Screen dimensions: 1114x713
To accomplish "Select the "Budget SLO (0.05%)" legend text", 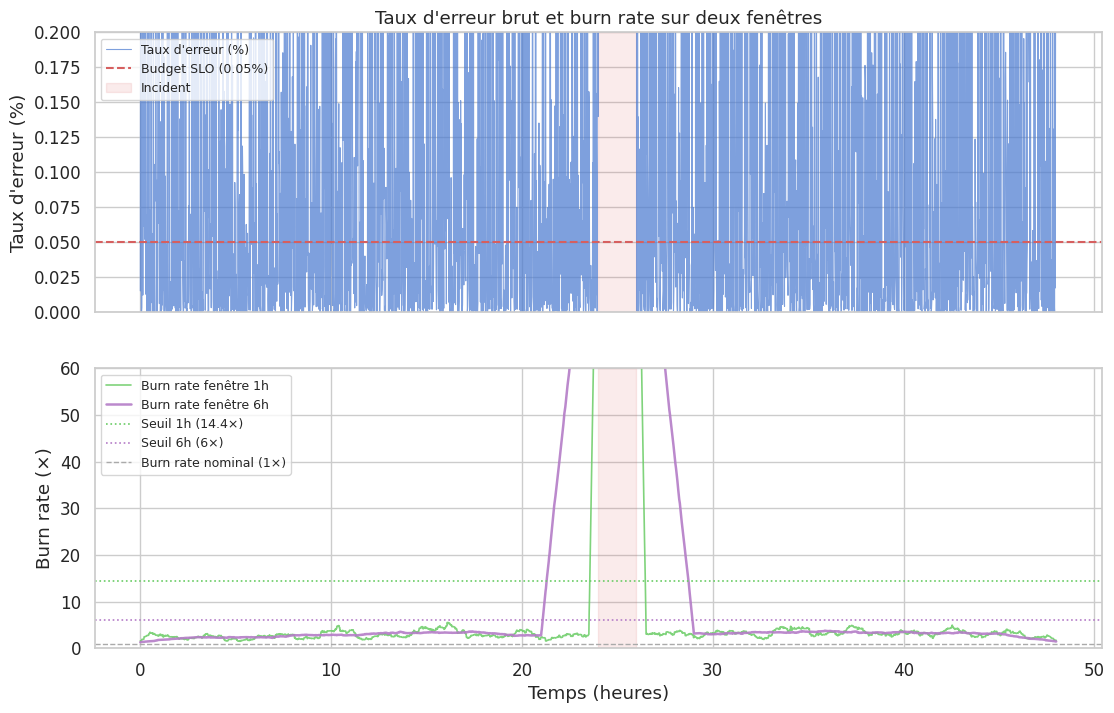I will (204, 69).
